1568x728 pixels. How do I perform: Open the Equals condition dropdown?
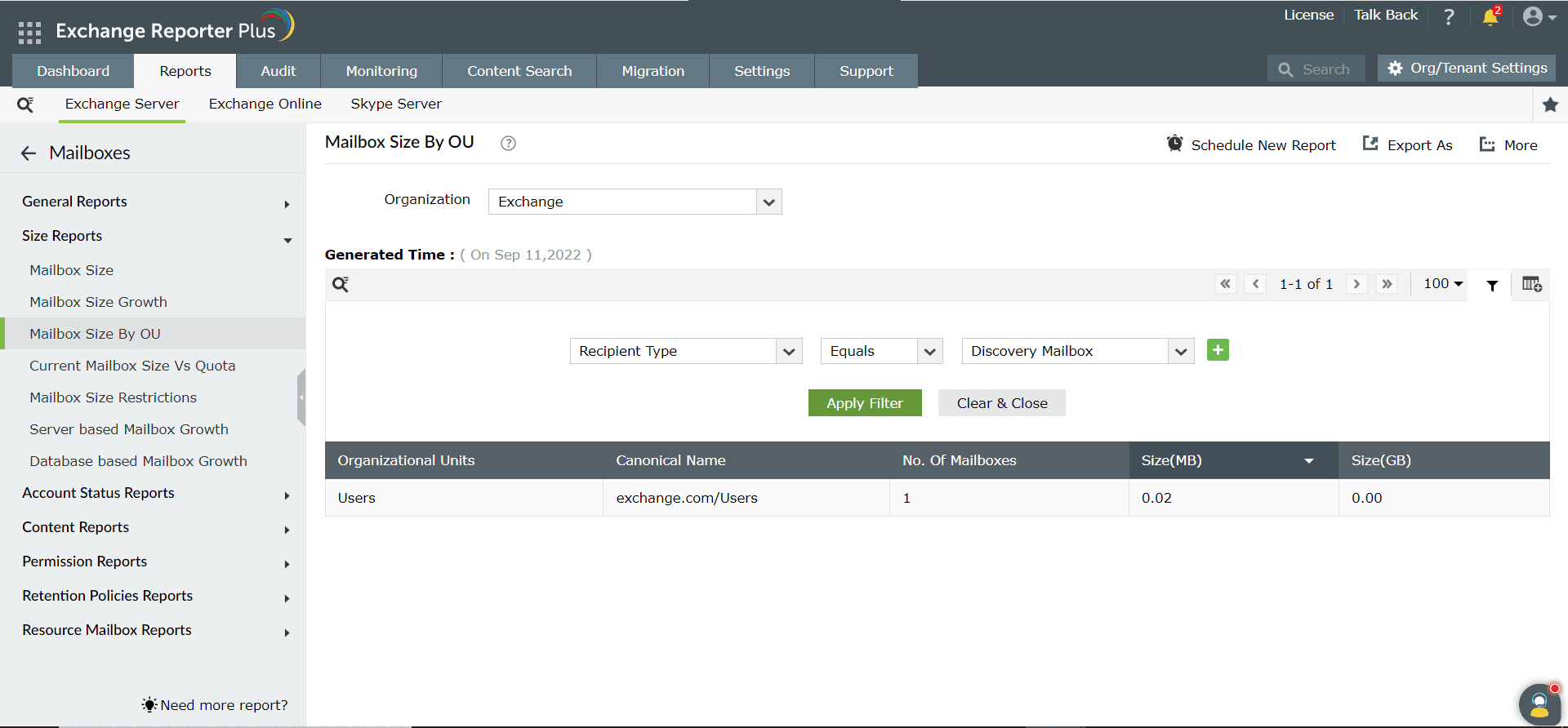click(x=881, y=351)
